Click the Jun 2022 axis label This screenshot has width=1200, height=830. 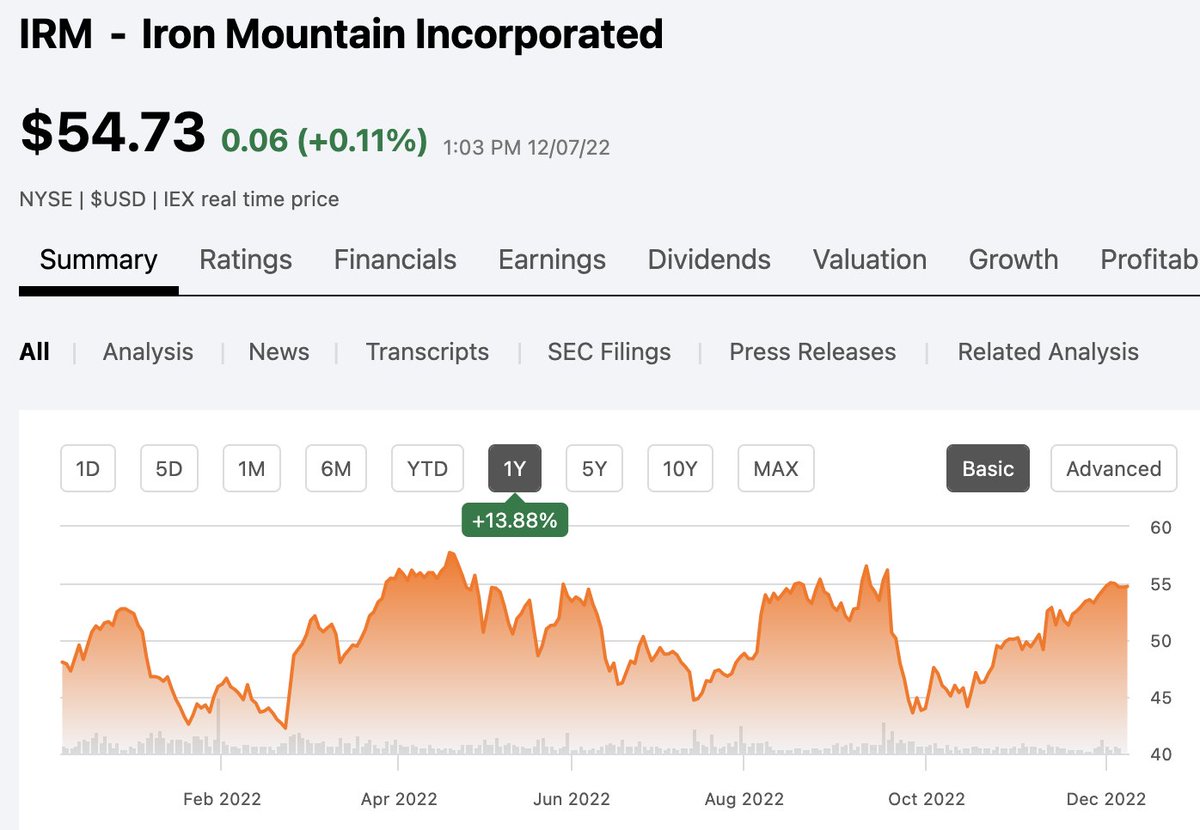[571, 798]
